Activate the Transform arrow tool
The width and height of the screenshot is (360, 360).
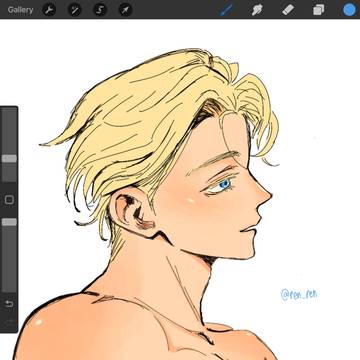(125, 10)
